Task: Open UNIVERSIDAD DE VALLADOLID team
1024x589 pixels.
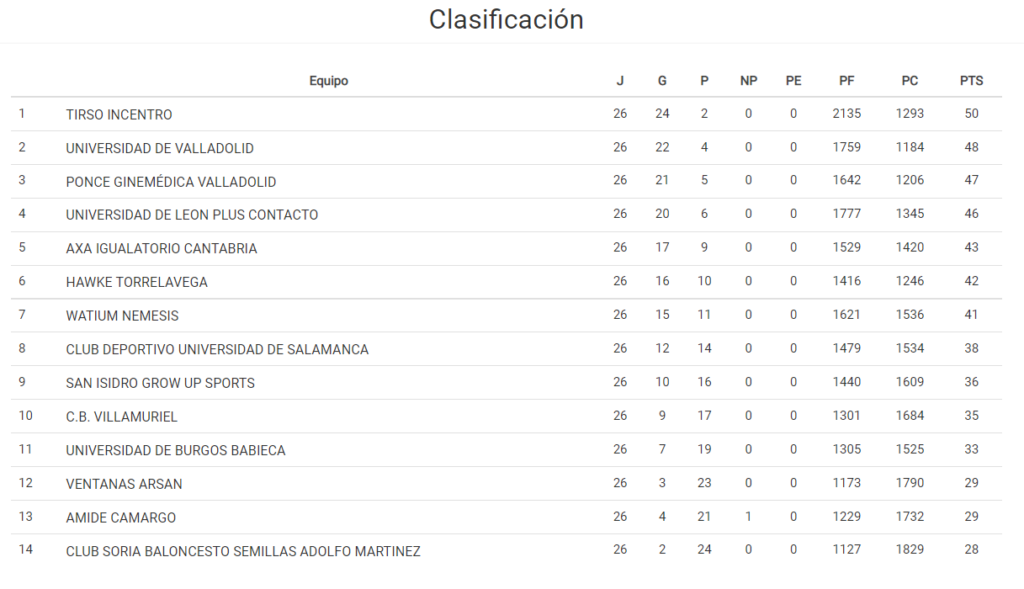Action: [160, 148]
